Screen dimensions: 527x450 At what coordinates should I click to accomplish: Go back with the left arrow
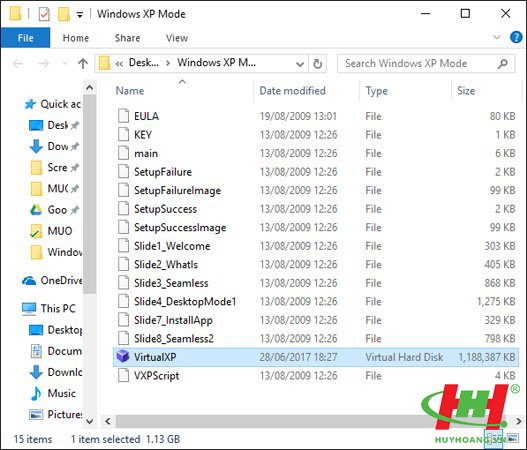coord(17,63)
